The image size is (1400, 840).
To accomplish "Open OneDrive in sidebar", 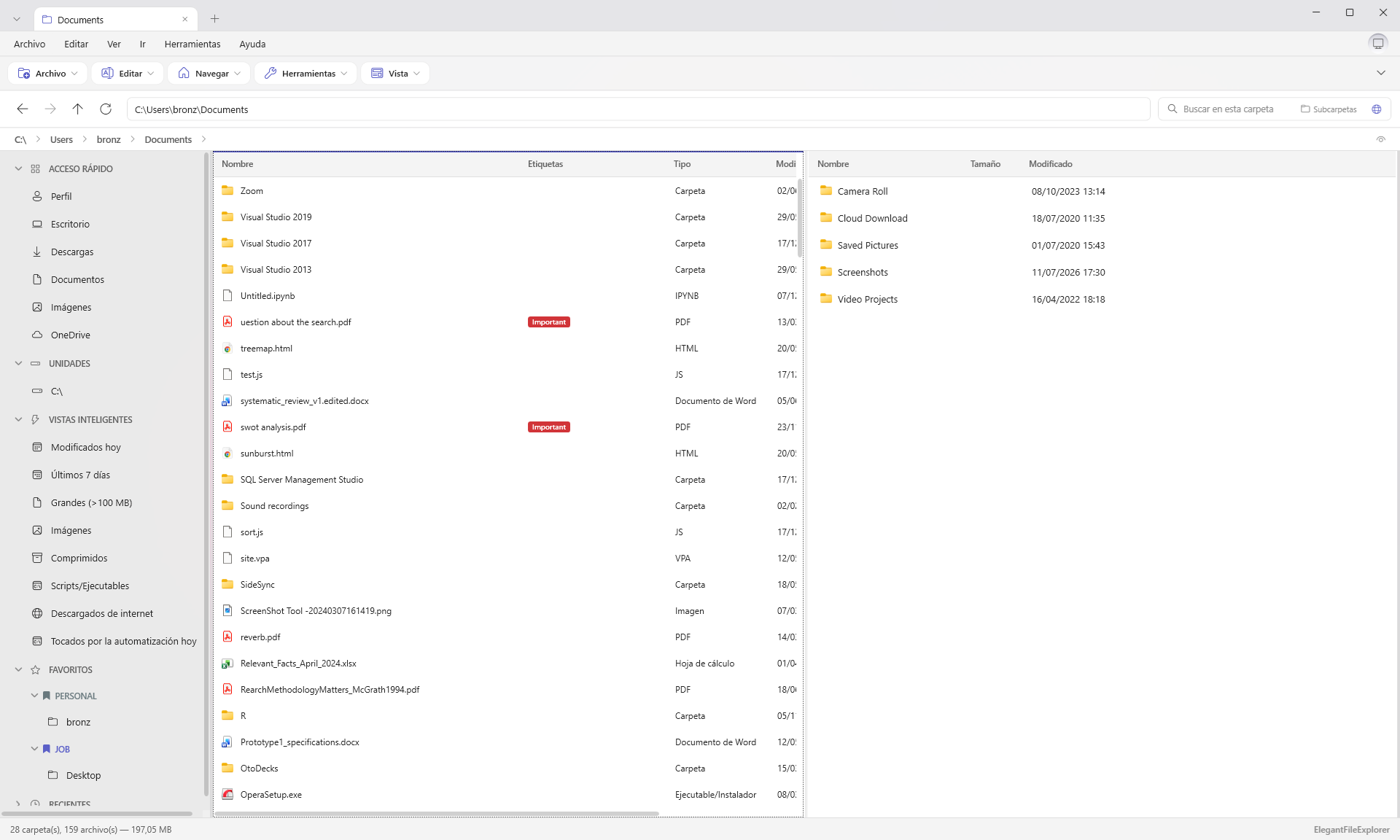I will 71,335.
